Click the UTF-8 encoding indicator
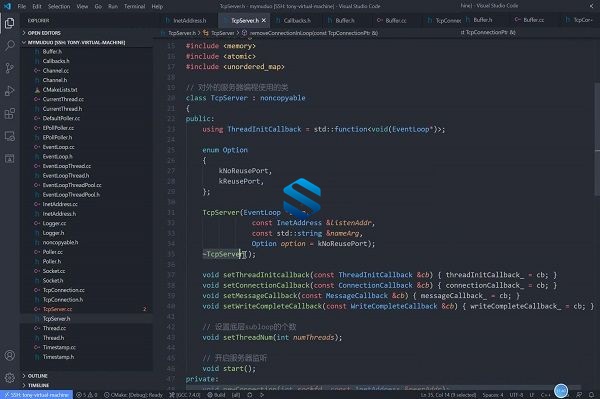 click(x=516, y=395)
